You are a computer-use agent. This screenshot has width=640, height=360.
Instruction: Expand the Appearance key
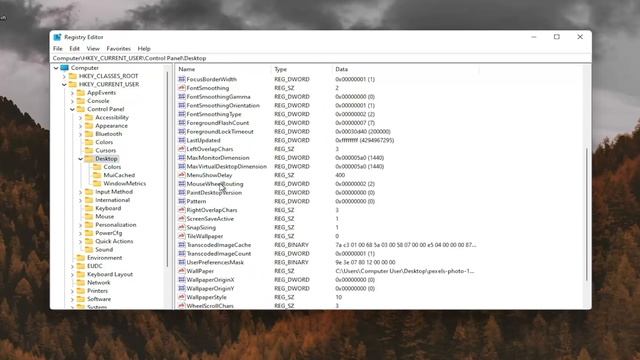point(80,126)
